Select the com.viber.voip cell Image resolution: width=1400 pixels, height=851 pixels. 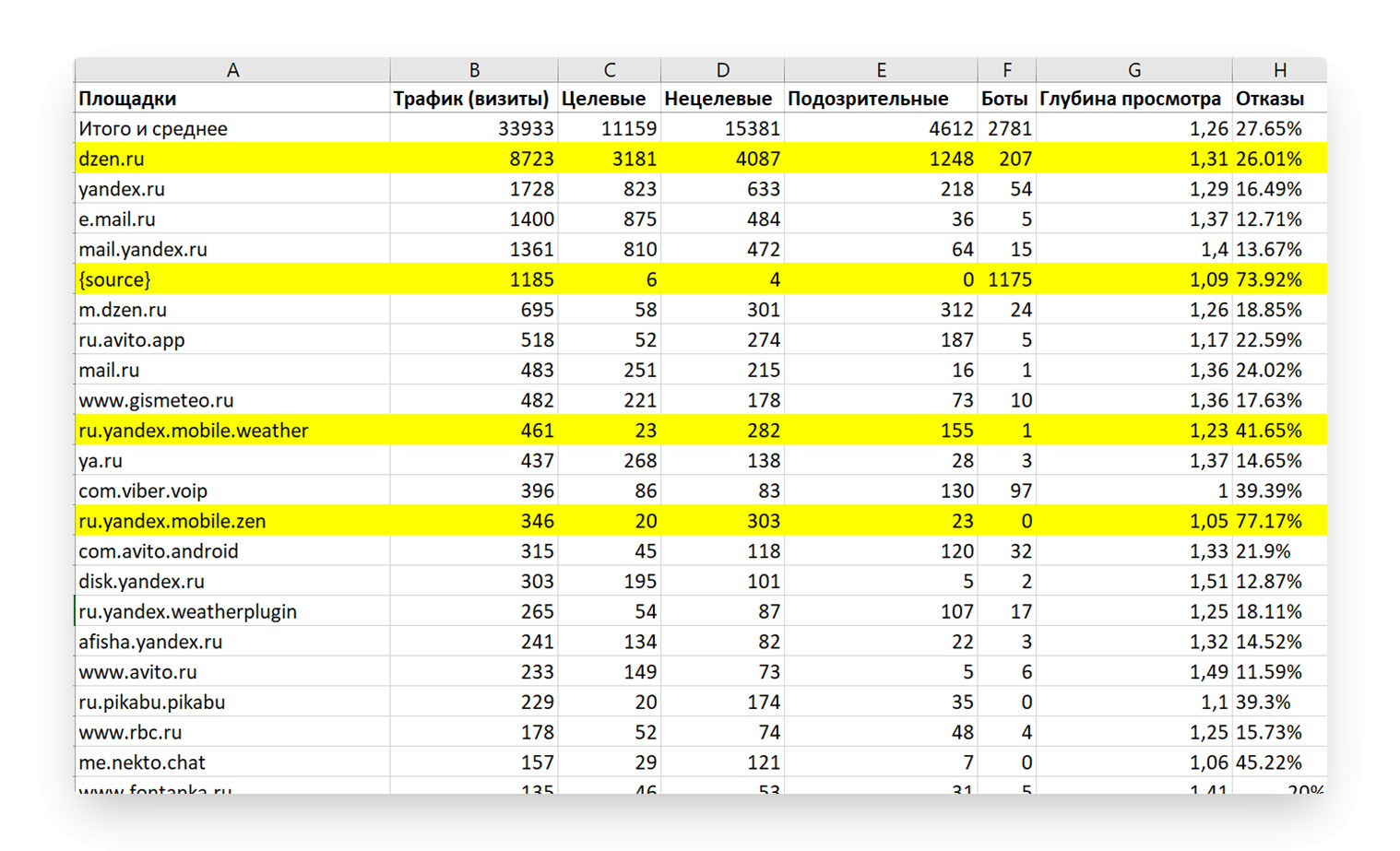(x=232, y=491)
